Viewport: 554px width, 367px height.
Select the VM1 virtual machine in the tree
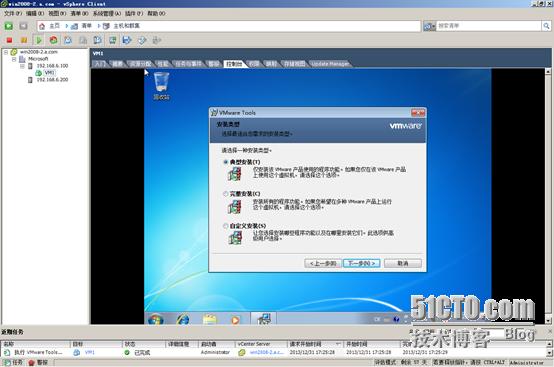(x=49, y=73)
